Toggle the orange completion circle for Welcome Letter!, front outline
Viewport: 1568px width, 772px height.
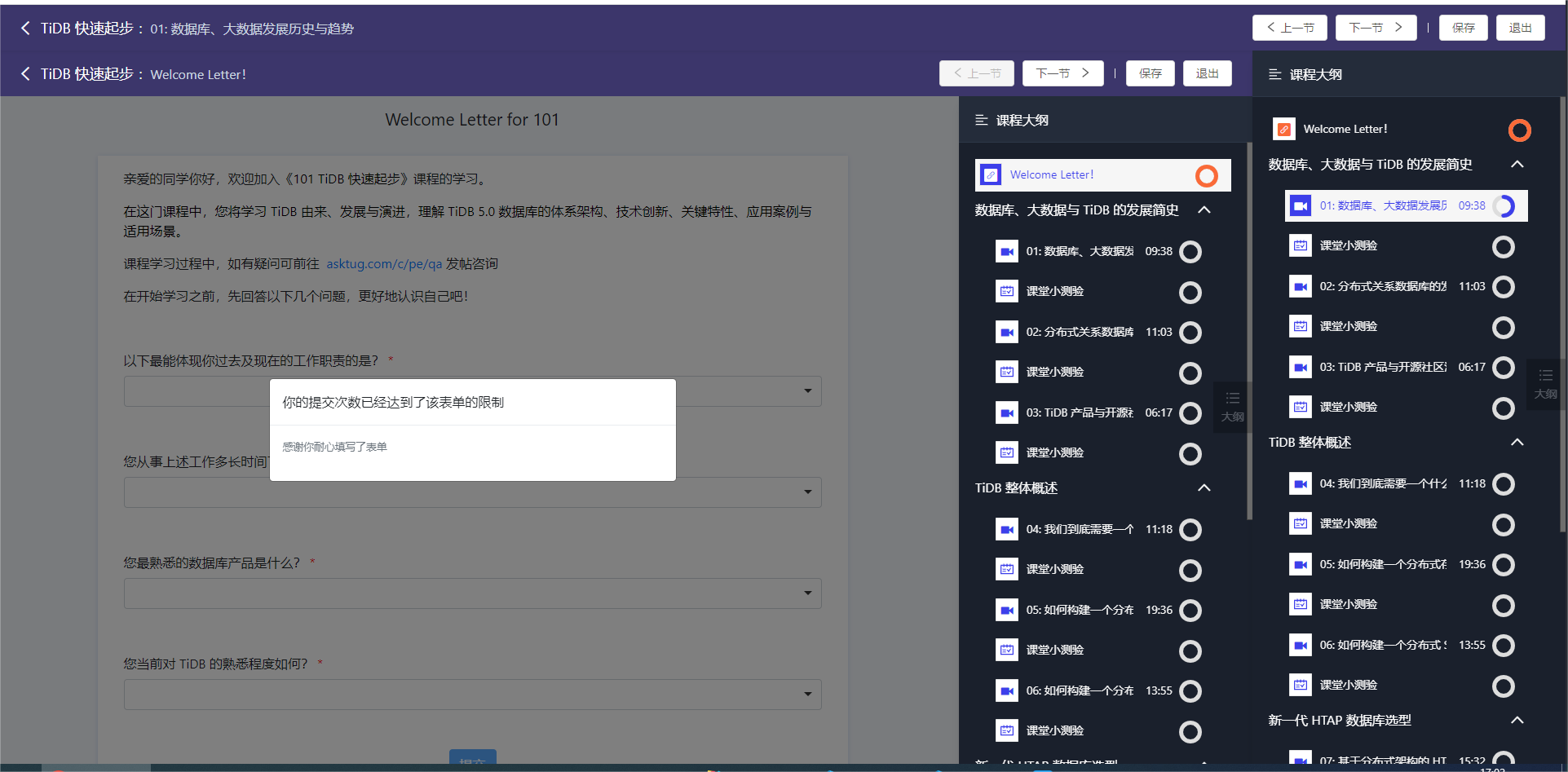[x=1207, y=175]
